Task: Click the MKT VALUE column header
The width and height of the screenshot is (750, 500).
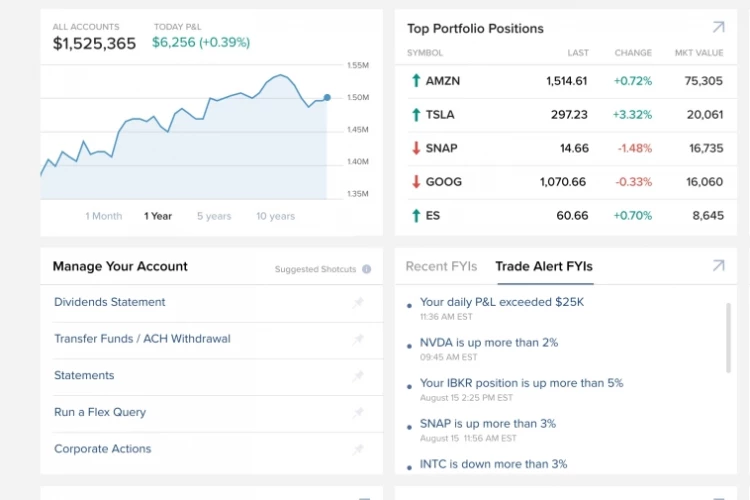Action: [699, 53]
